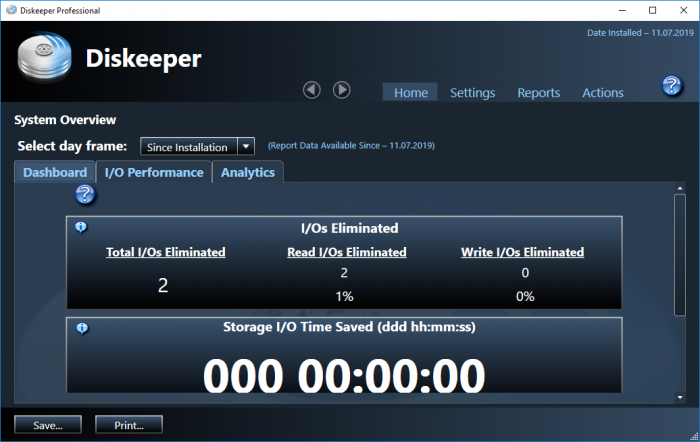Click the Print... button
This screenshot has width=700, height=442.
(x=129, y=425)
